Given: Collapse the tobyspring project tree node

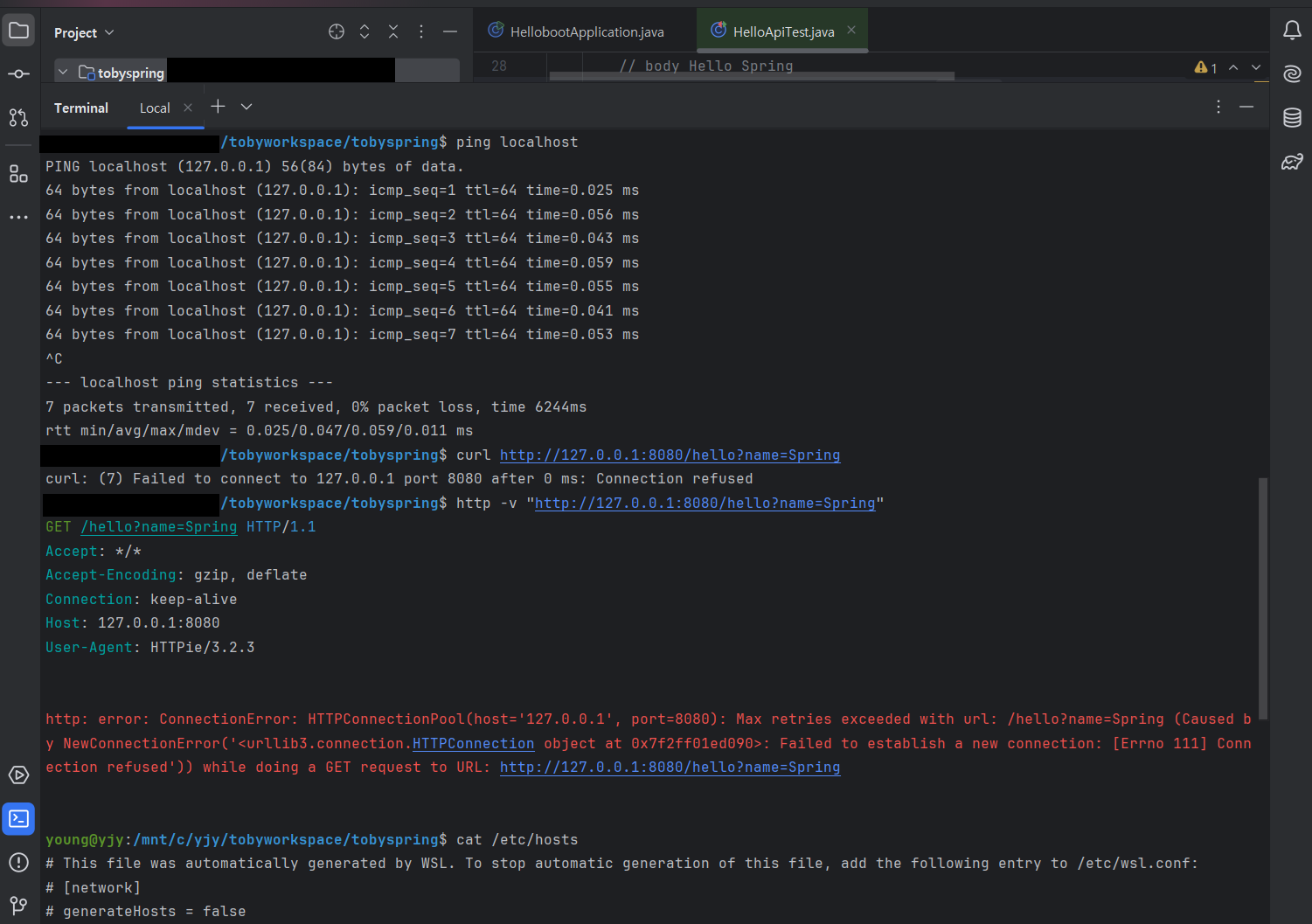Looking at the screenshot, I should click(63, 73).
